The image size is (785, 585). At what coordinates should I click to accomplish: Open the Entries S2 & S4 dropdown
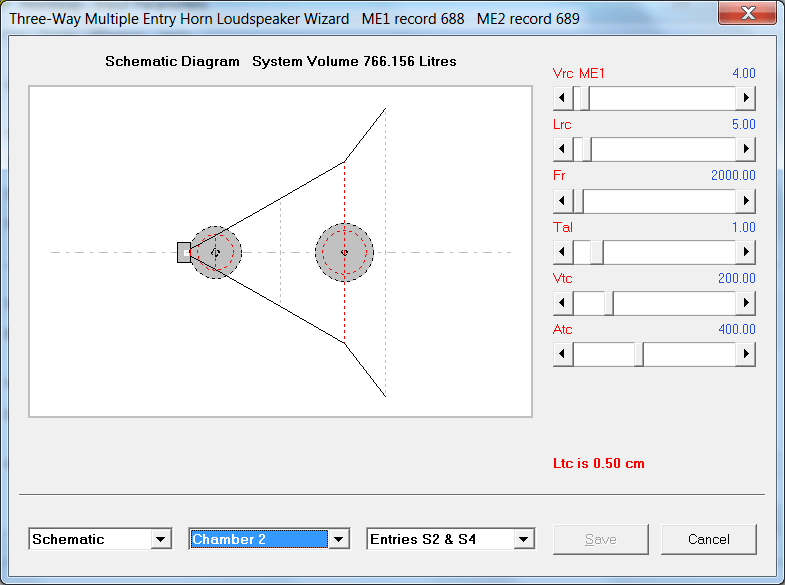pyautogui.click(x=524, y=539)
